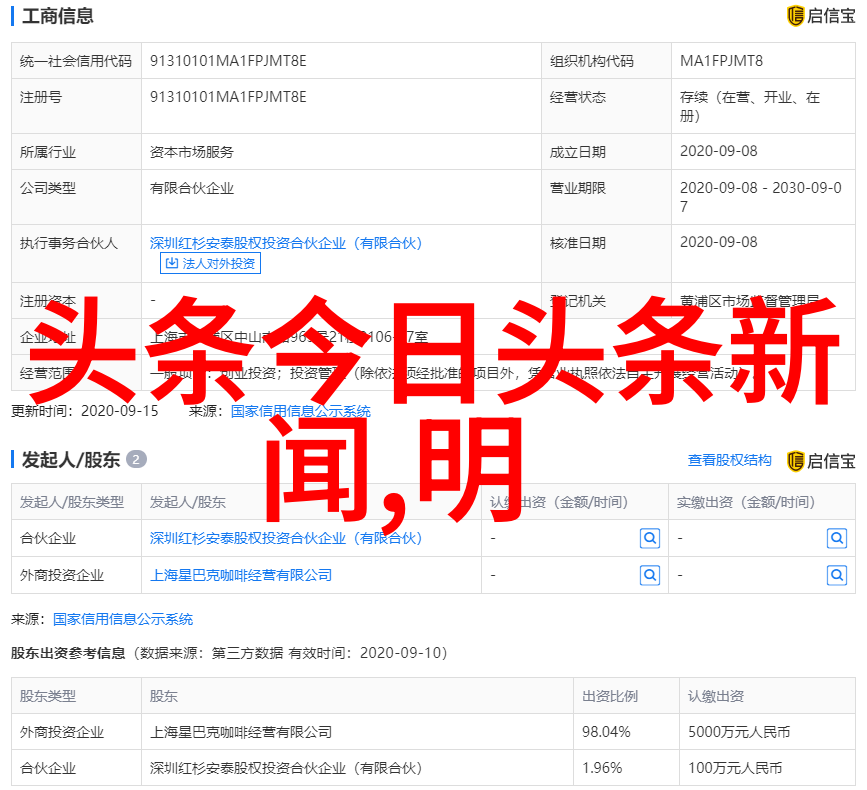
Task: Click the 统一社会信用代码 label cell
Action: pos(76,61)
